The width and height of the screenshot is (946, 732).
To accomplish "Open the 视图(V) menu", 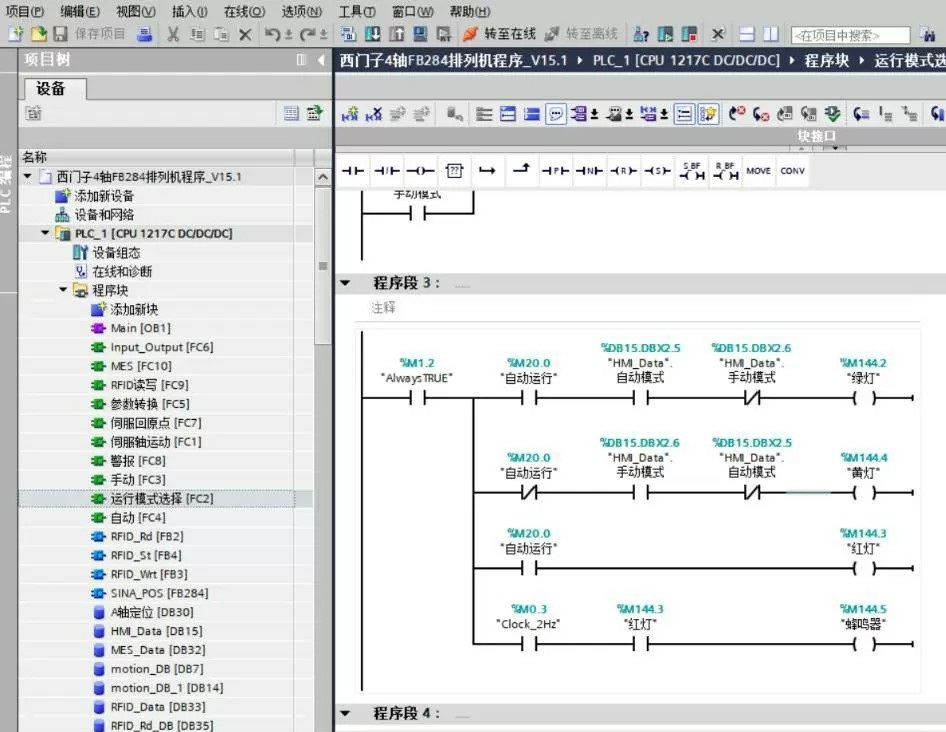I will (135, 11).
